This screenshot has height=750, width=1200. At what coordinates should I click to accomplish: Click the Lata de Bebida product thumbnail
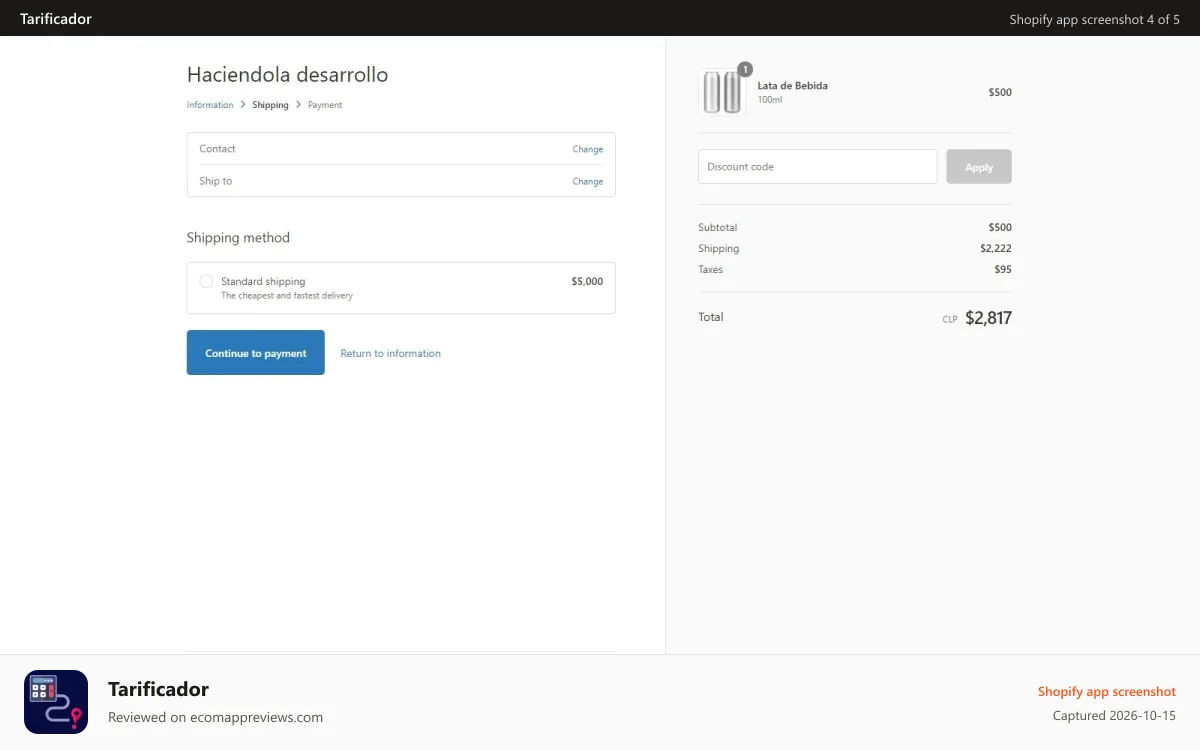(722, 92)
